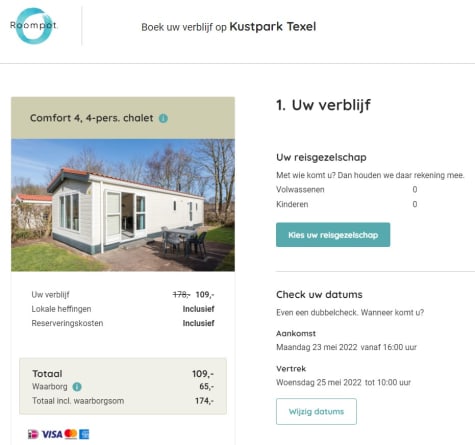Click the iDEAL payment icon
The image size is (475, 445).
pos(33,434)
